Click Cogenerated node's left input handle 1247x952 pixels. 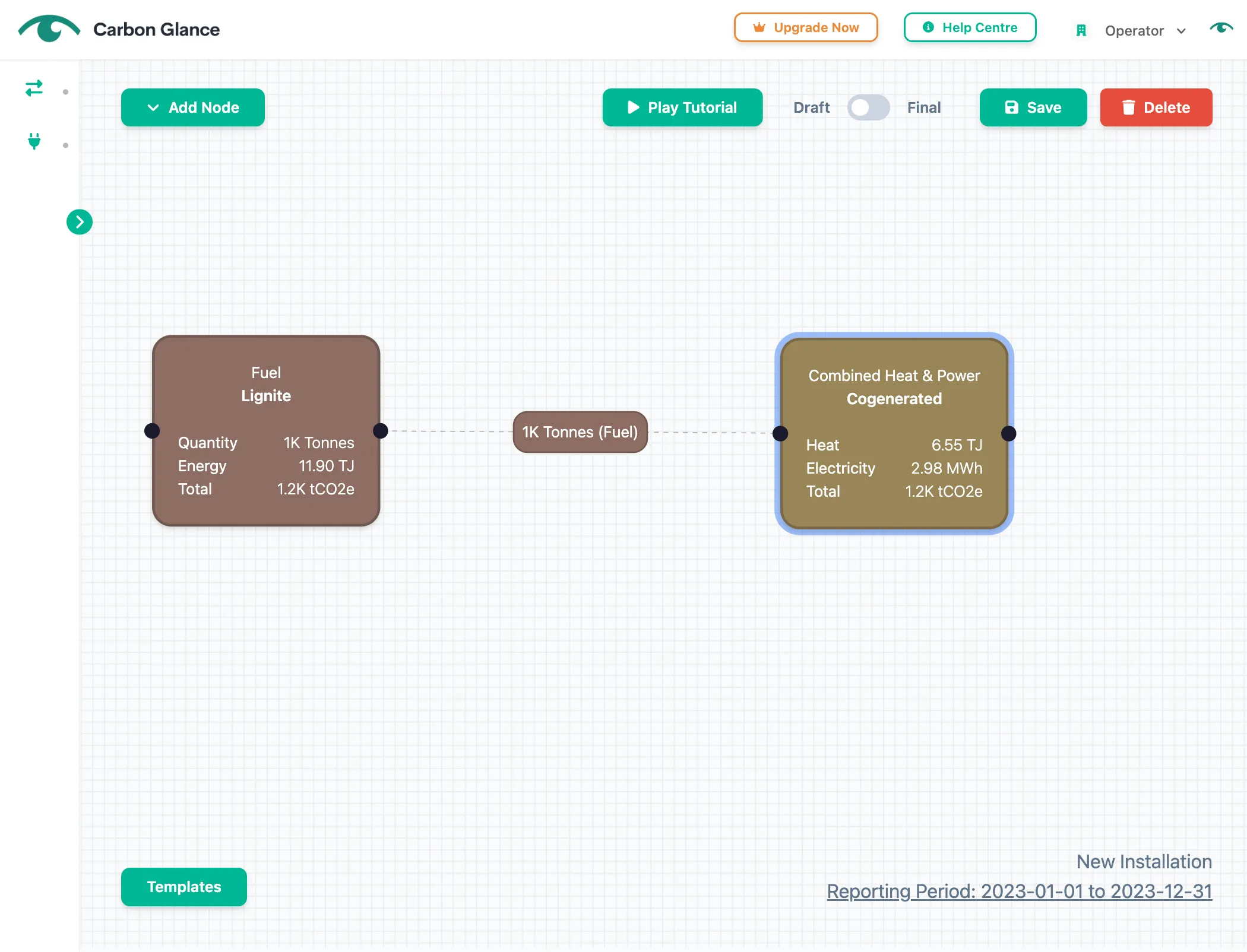[780, 434]
